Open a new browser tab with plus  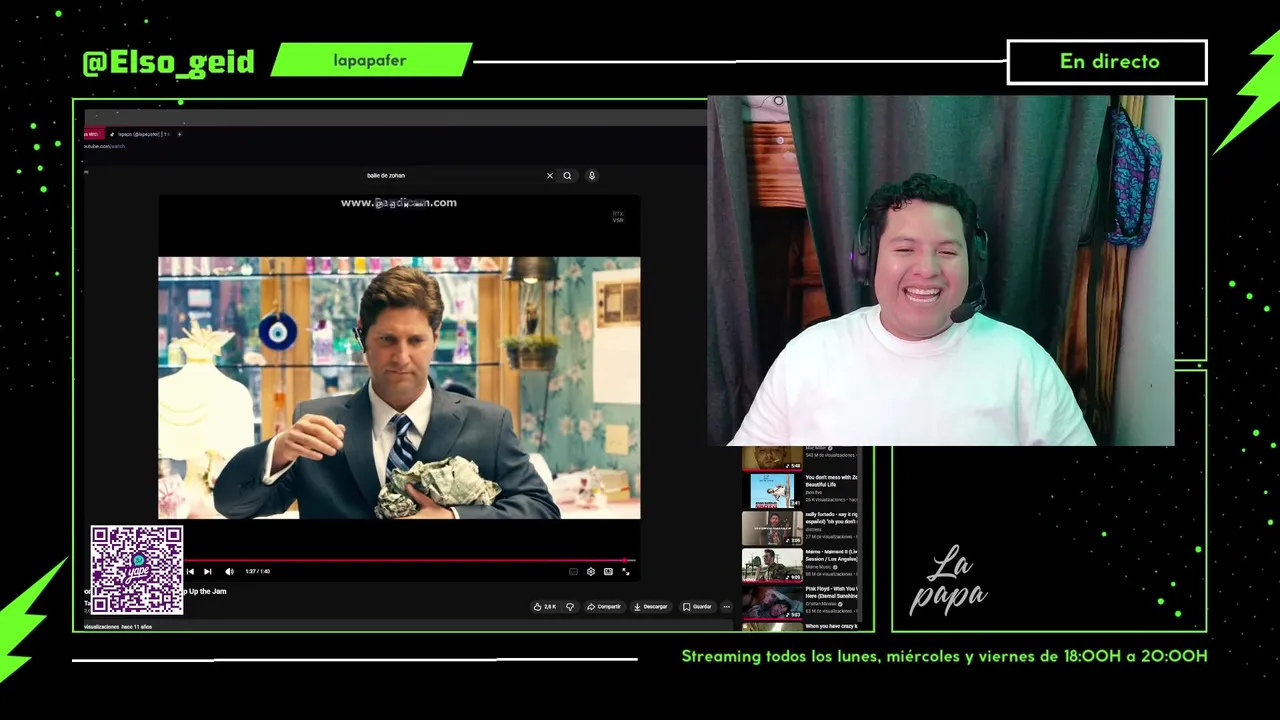pyautogui.click(x=180, y=134)
